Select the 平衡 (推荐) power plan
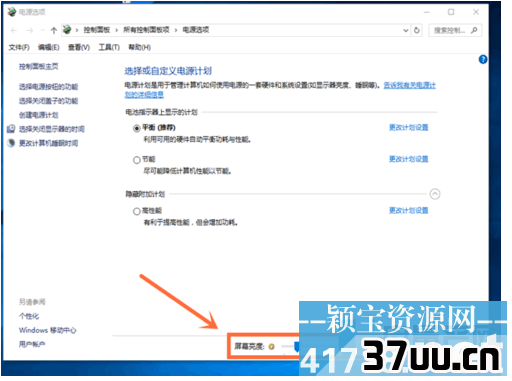Viewport: 512px width, 381px height. (x=137, y=128)
